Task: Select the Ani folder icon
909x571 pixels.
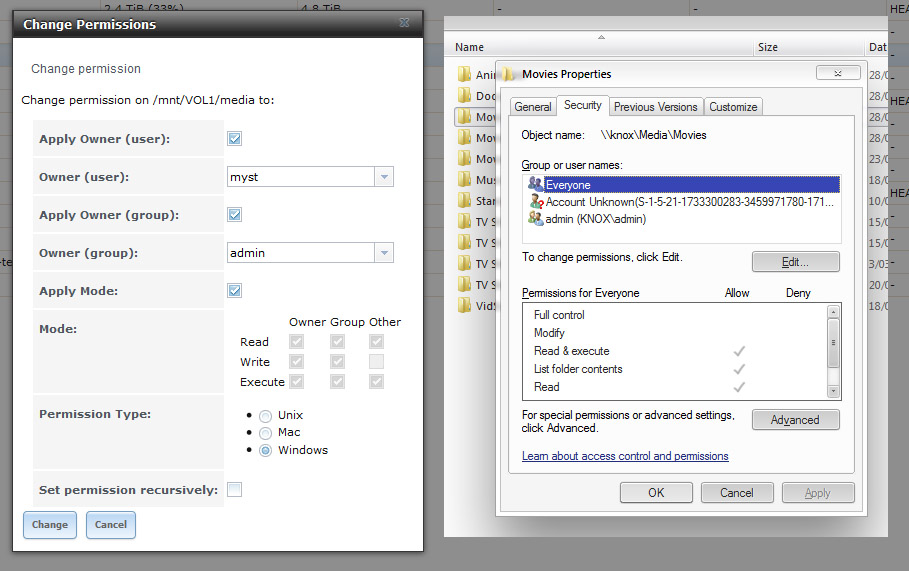Action: 464,74
